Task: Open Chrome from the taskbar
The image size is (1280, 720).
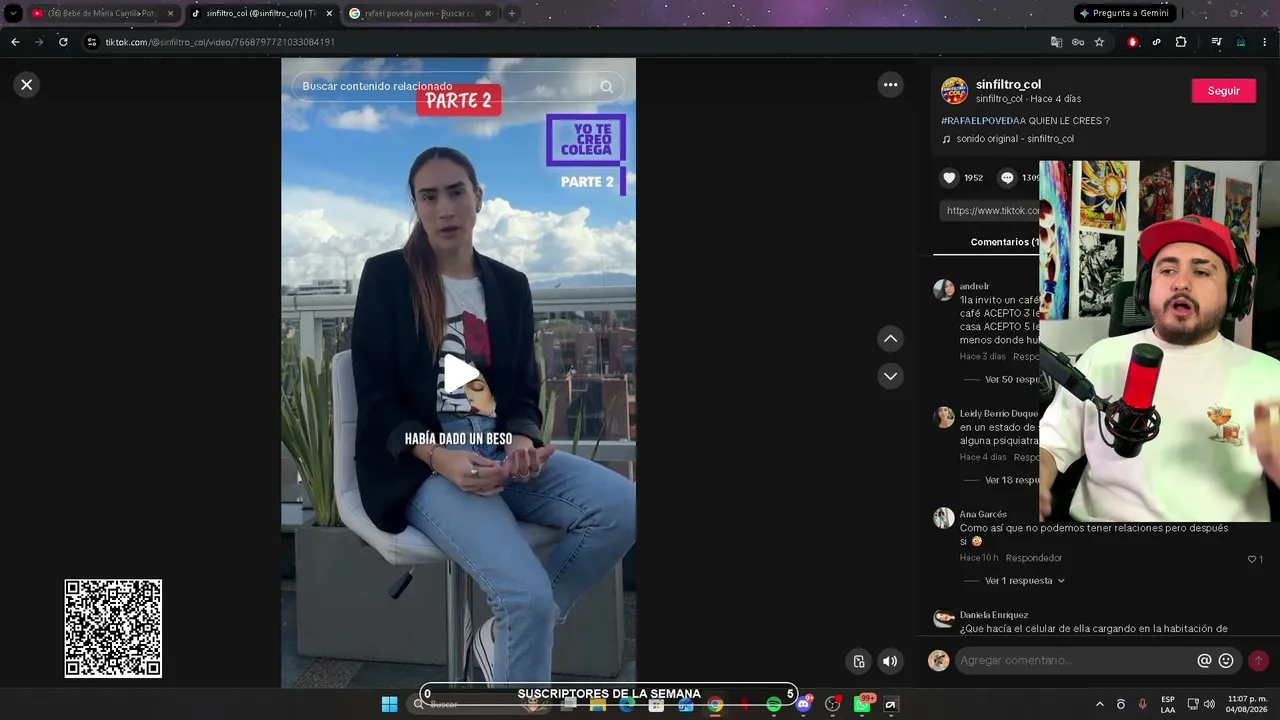Action: tap(715, 704)
